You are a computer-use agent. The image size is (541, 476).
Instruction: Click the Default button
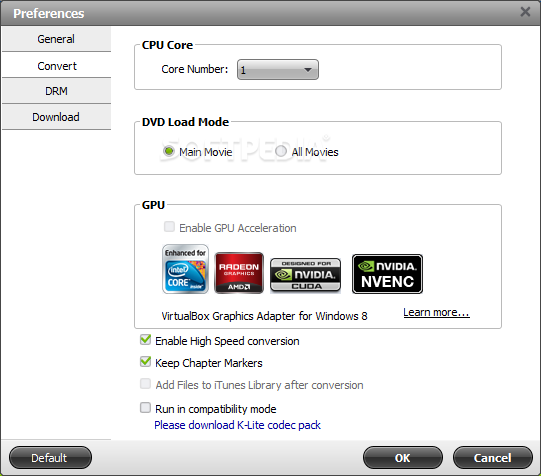[x=50, y=458]
